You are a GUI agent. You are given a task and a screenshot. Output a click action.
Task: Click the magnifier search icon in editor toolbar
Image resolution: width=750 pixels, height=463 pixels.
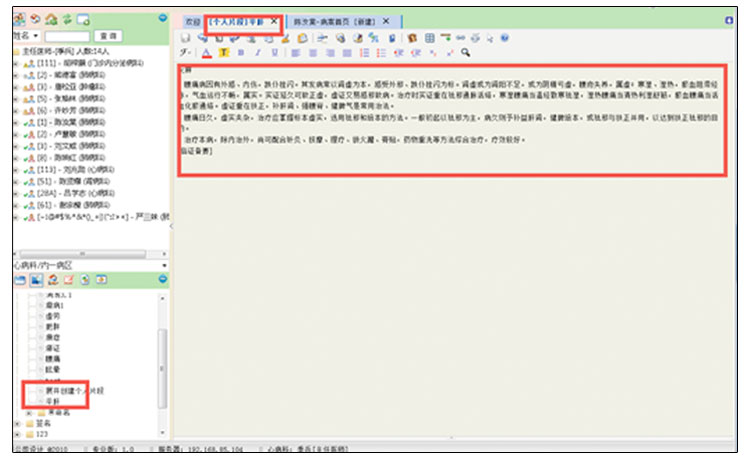(x=466, y=53)
